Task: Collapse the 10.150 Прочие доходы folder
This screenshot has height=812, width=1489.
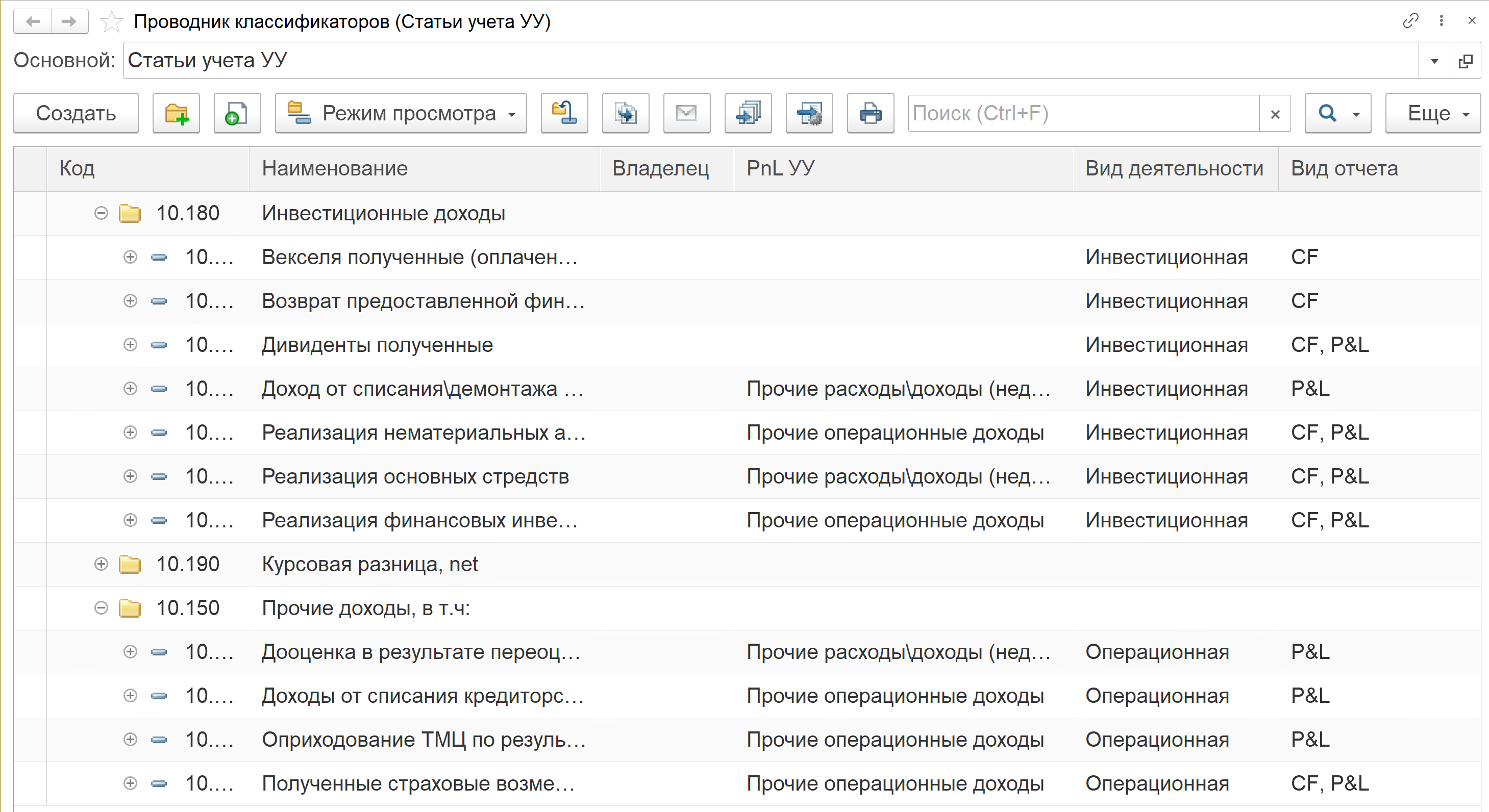Action: pyautogui.click(x=101, y=608)
